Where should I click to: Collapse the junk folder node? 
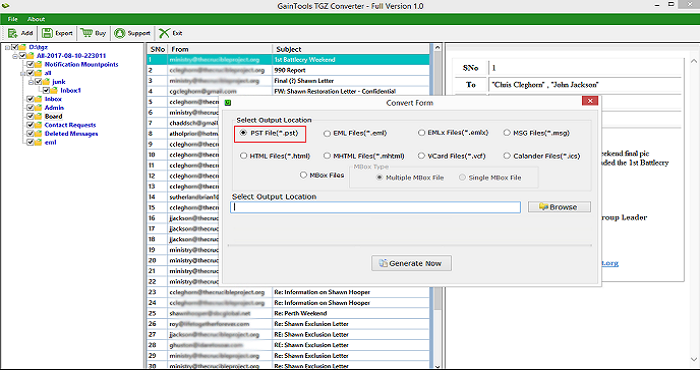click(31, 82)
